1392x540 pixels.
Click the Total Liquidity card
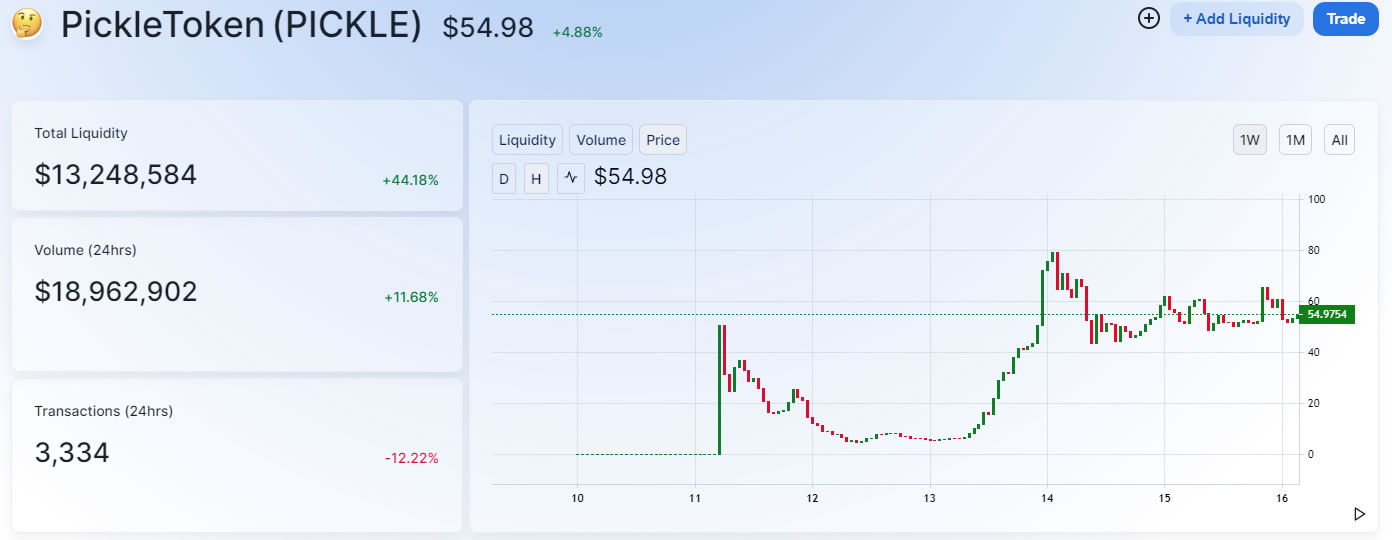point(237,155)
